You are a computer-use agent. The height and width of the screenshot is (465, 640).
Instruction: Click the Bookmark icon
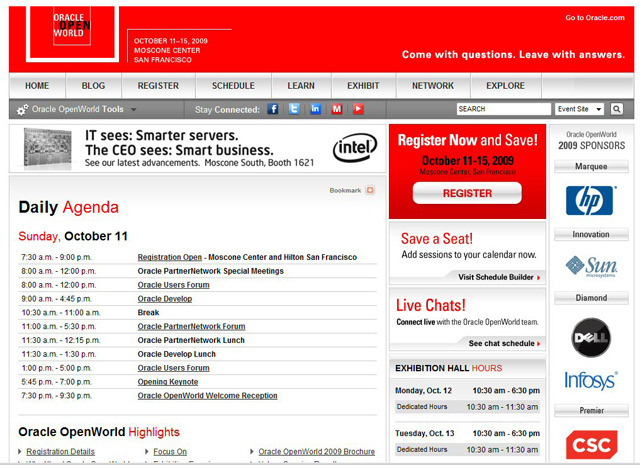[x=370, y=190]
